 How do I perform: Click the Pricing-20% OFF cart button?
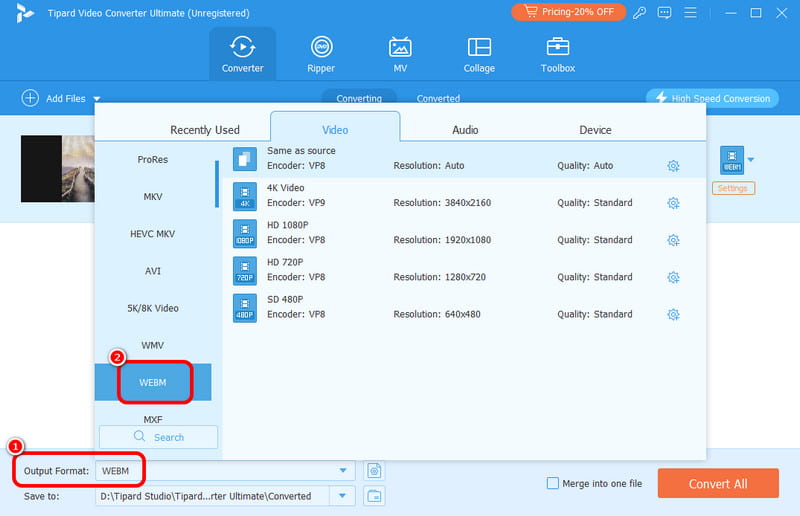tap(568, 12)
